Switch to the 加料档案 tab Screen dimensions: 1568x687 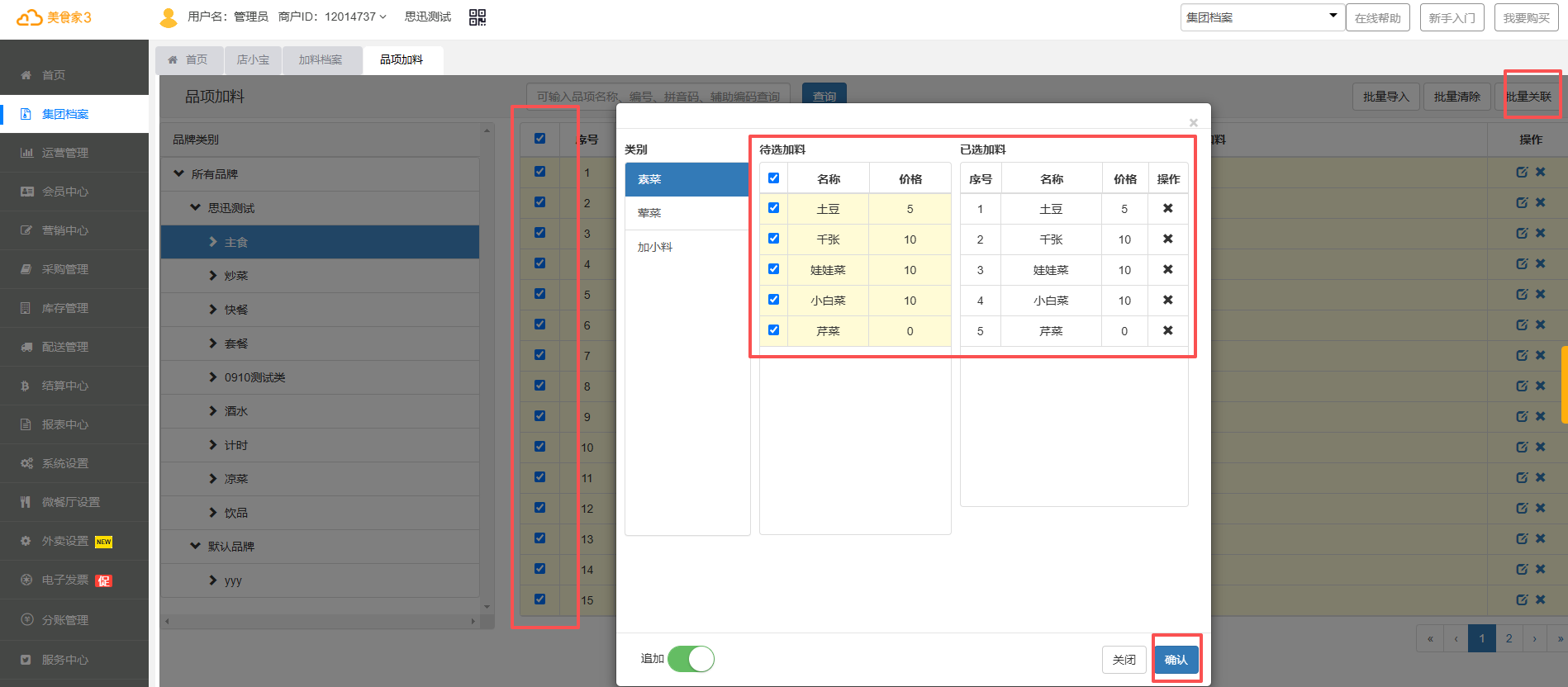tap(321, 60)
